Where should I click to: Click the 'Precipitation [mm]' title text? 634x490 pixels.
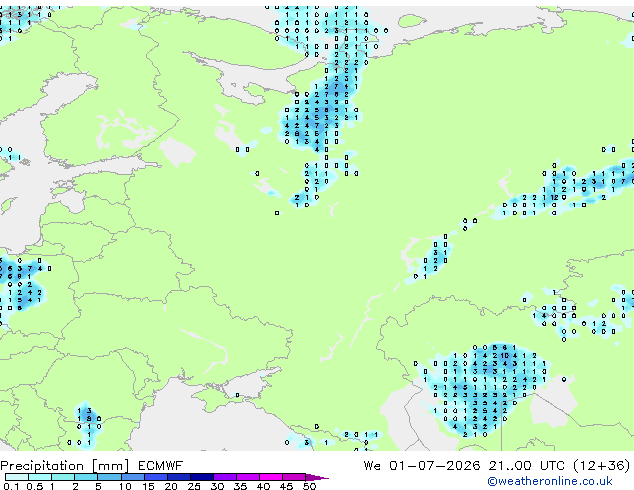point(65,466)
